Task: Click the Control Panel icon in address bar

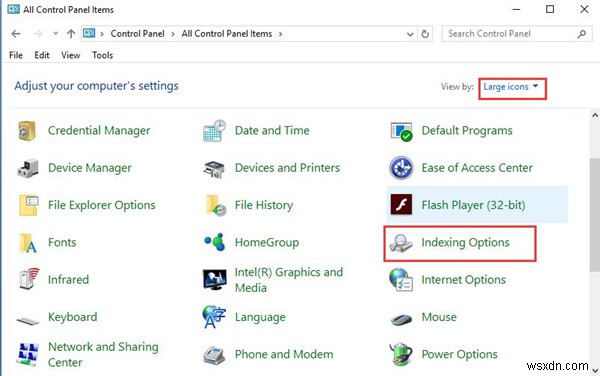Action: (89, 34)
